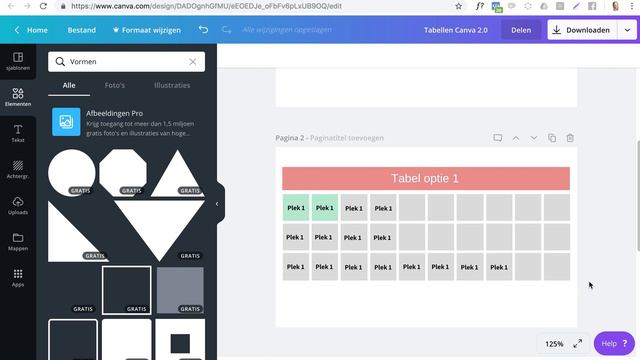
Task: Click the Downloaden button
Action: pos(582,30)
